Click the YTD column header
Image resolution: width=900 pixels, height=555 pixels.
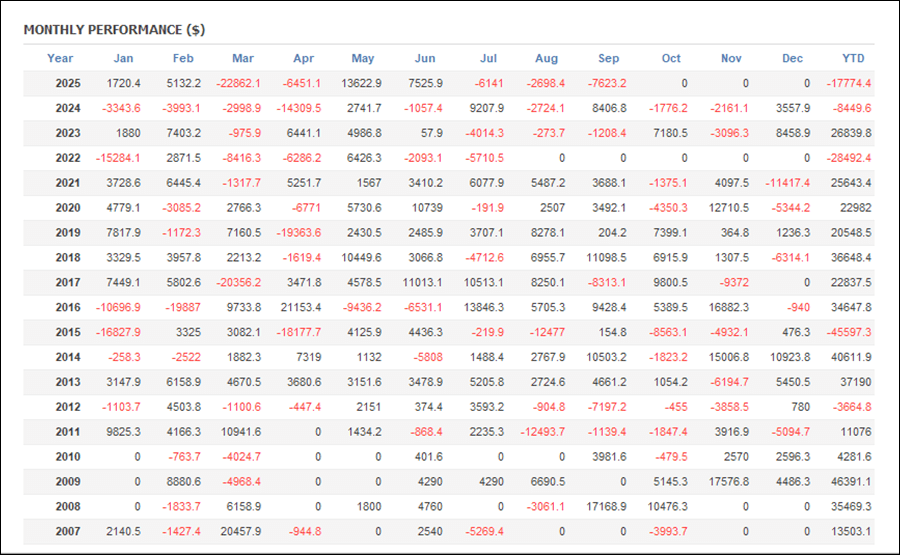click(855, 58)
